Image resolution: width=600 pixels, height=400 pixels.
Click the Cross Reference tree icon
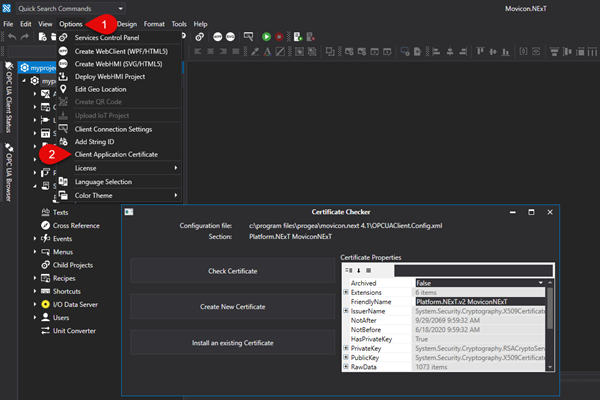[45, 226]
